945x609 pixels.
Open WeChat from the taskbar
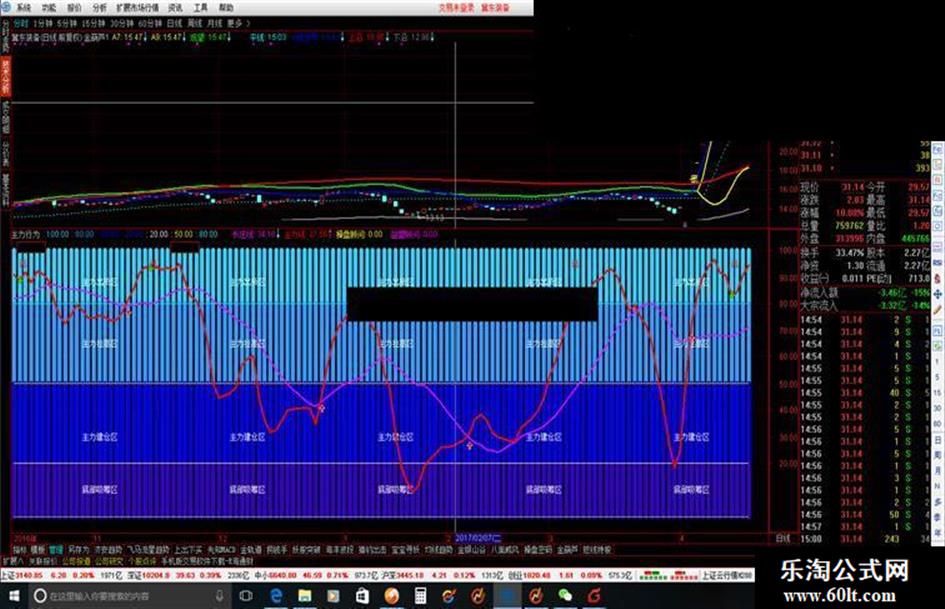565,596
